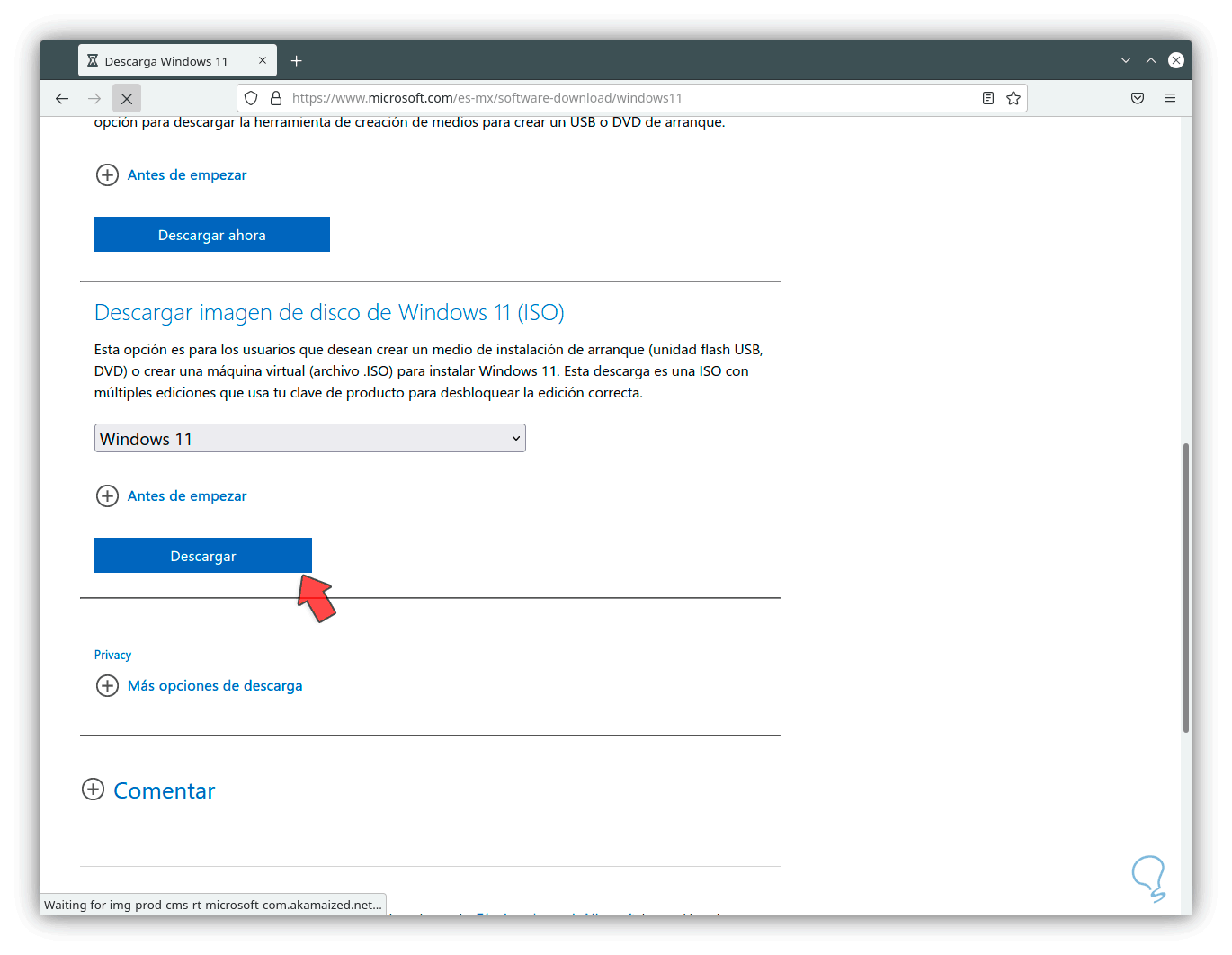The height and width of the screenshot is (955, 1232).
Task: Click the heading Descargar imagen de disco de Windows 11 (ISO)
Action: click(329, 312)
